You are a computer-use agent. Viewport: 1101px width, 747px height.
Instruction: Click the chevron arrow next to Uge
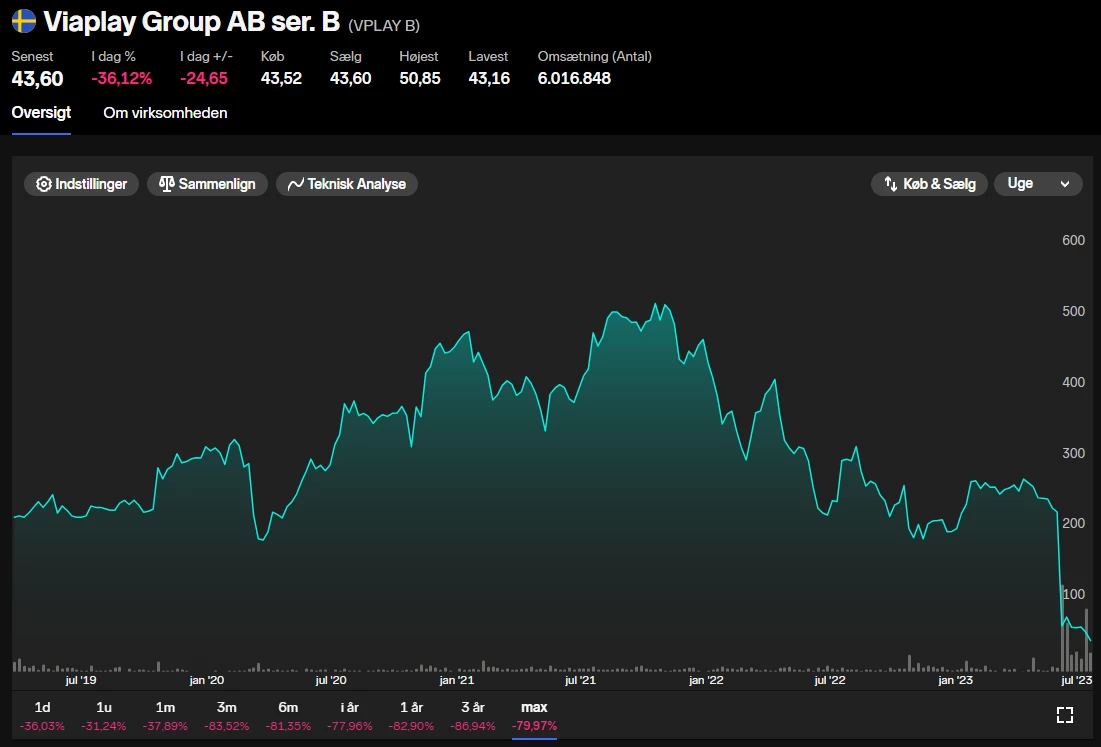point(1065,184)
